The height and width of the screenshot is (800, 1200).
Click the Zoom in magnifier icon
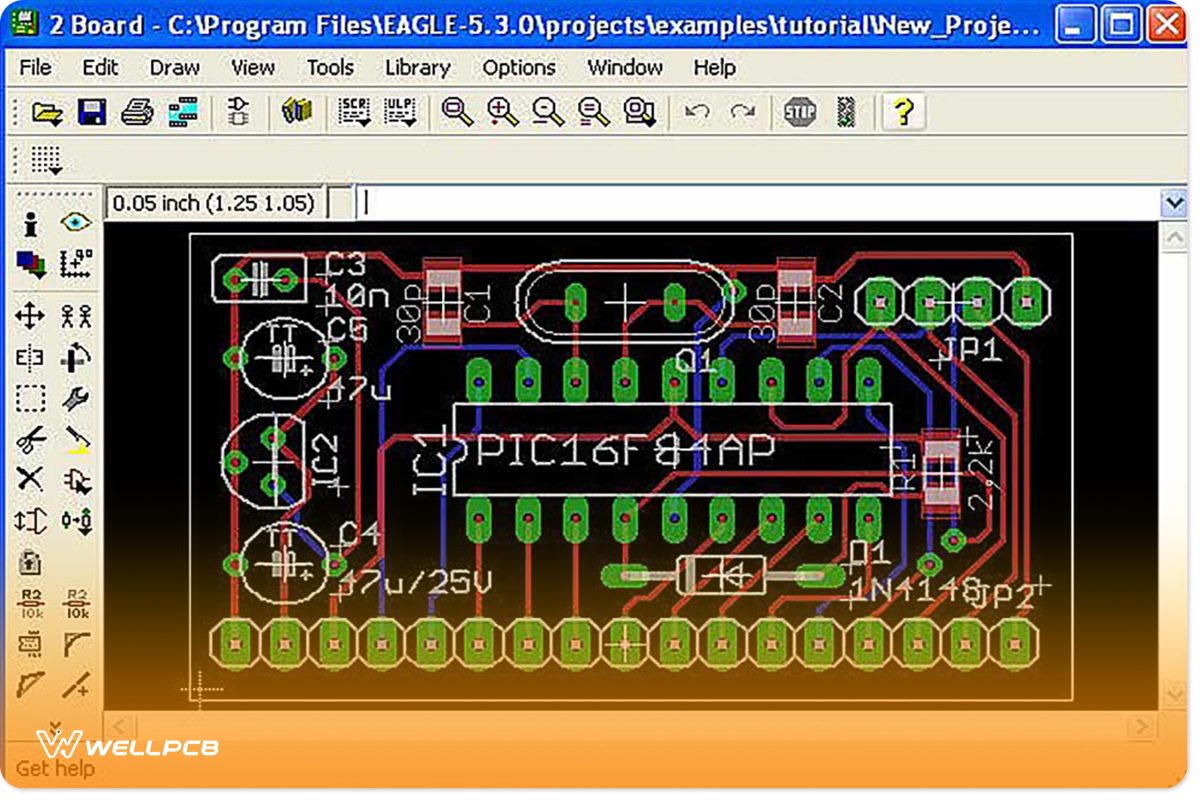click(503, 112)
